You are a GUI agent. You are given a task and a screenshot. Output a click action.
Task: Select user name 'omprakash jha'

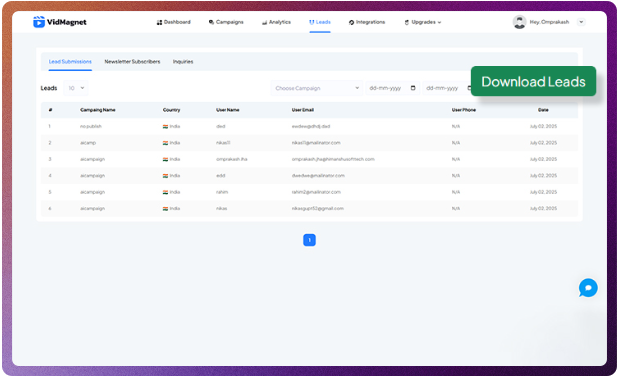pyautogui.click(x=232, y=159)
